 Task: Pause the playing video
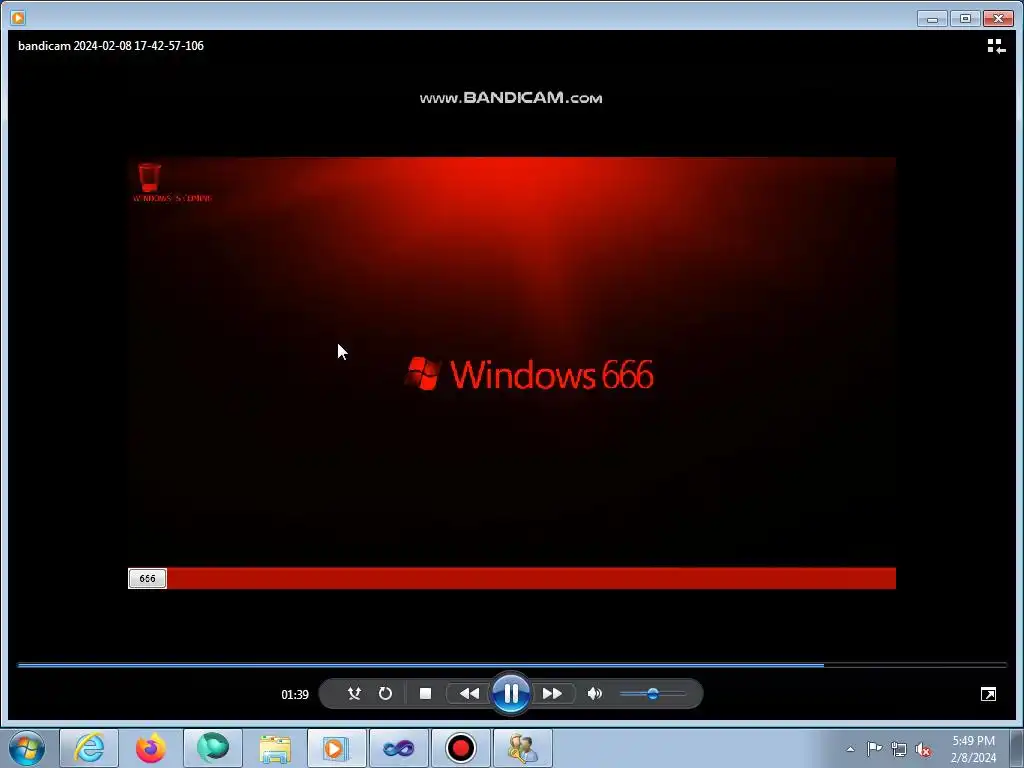(511, 693)
